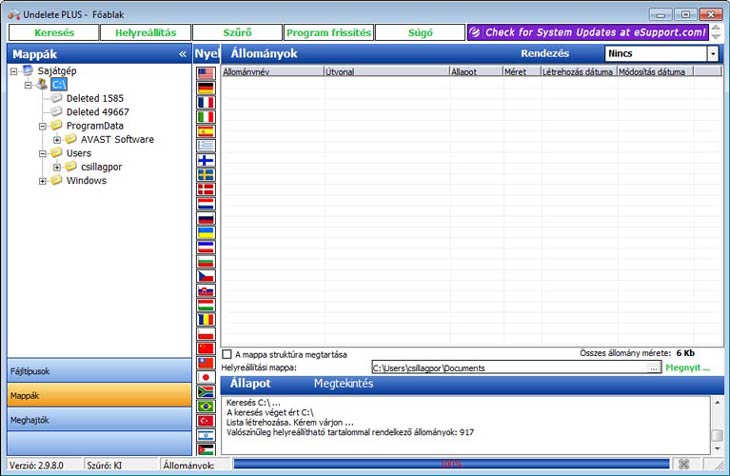The image size is (730, 476).
Task: Choose the Swedish flag language icon
Action: pyautogui.click(x=205, y=175)
